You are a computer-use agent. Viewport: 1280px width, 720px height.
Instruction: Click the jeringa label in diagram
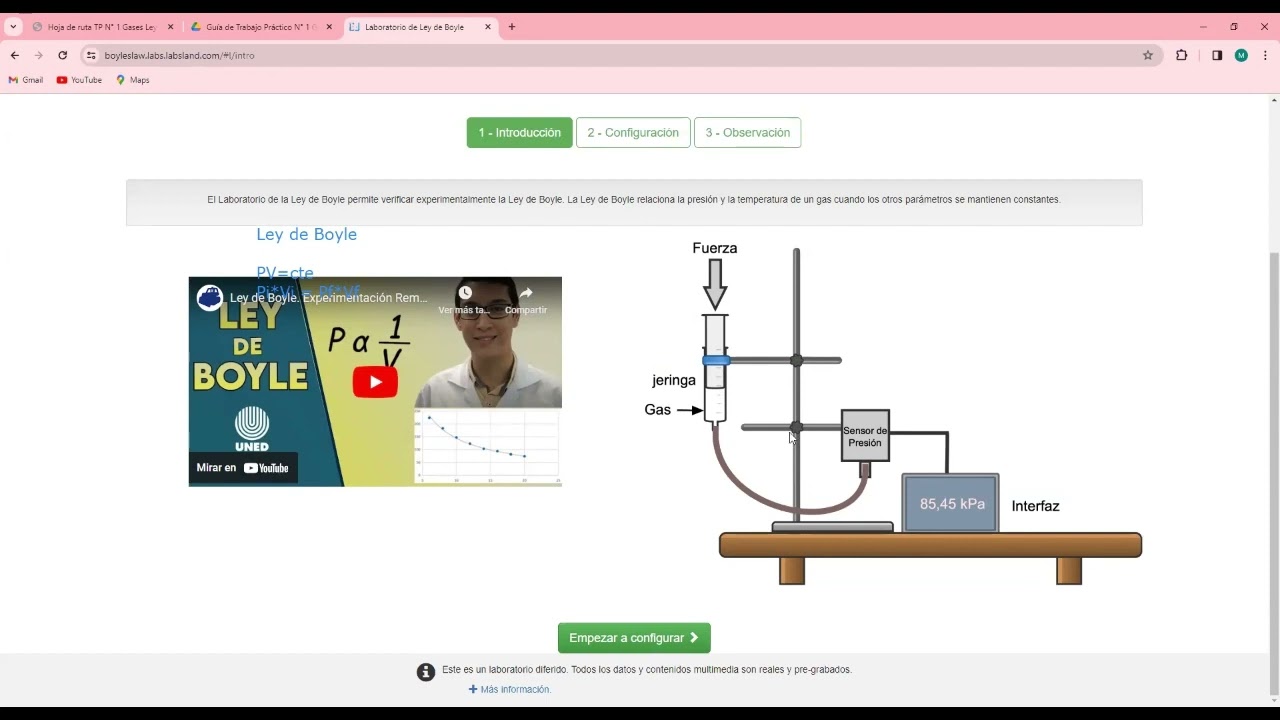tap(673, 380)
